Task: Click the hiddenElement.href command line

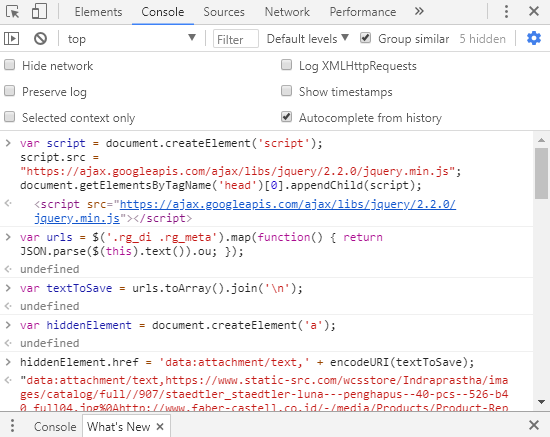Action: [x=247, y=362]
